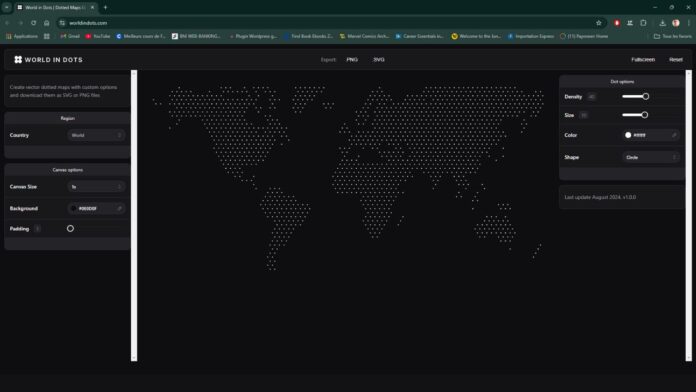Open the Canvas Size dropdown
The height and width of the screenshot is (392, 696).
coord(96,187)
